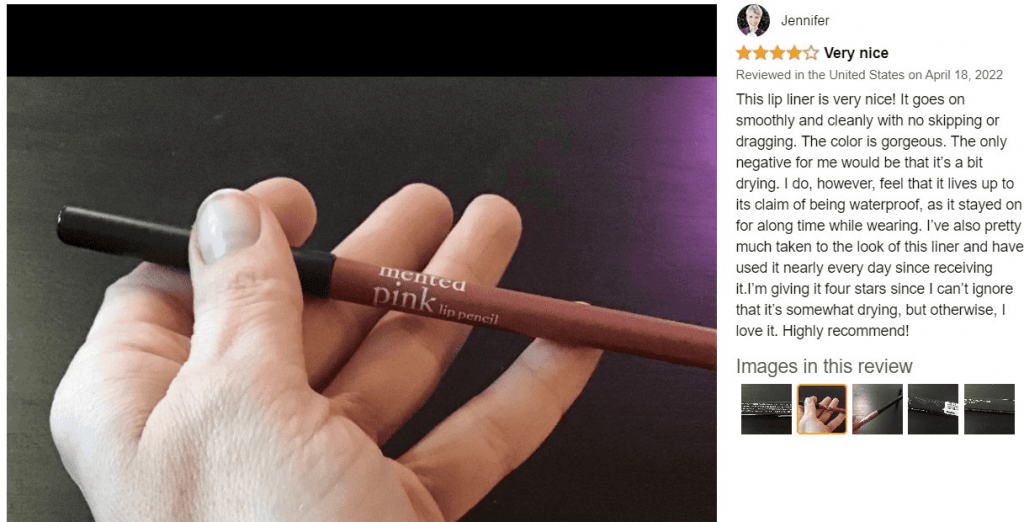Screen dimensions: 1024x522
Task: Select the fourth thumbnail with white label
Action: (933, 409)
